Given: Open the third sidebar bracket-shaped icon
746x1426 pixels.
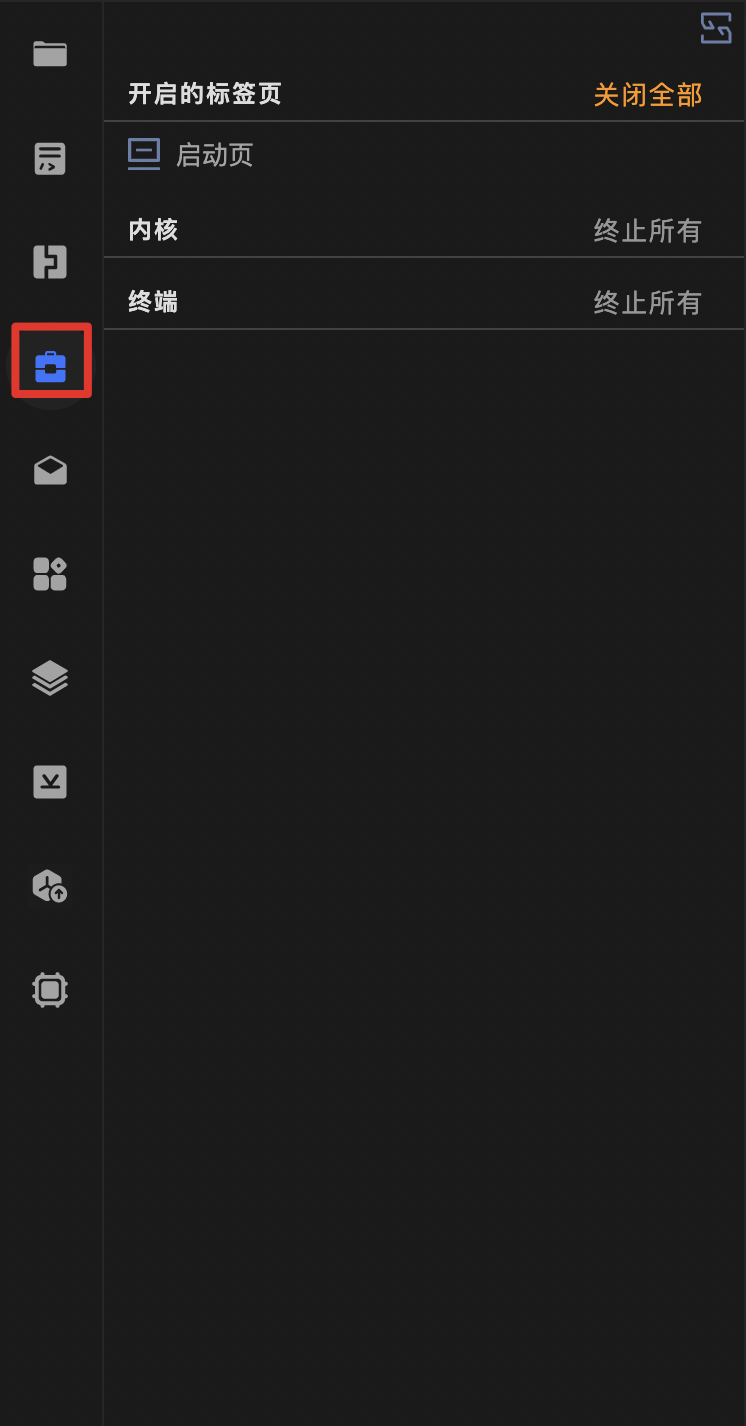Looking at the screenshot, I should pos(50,262).
